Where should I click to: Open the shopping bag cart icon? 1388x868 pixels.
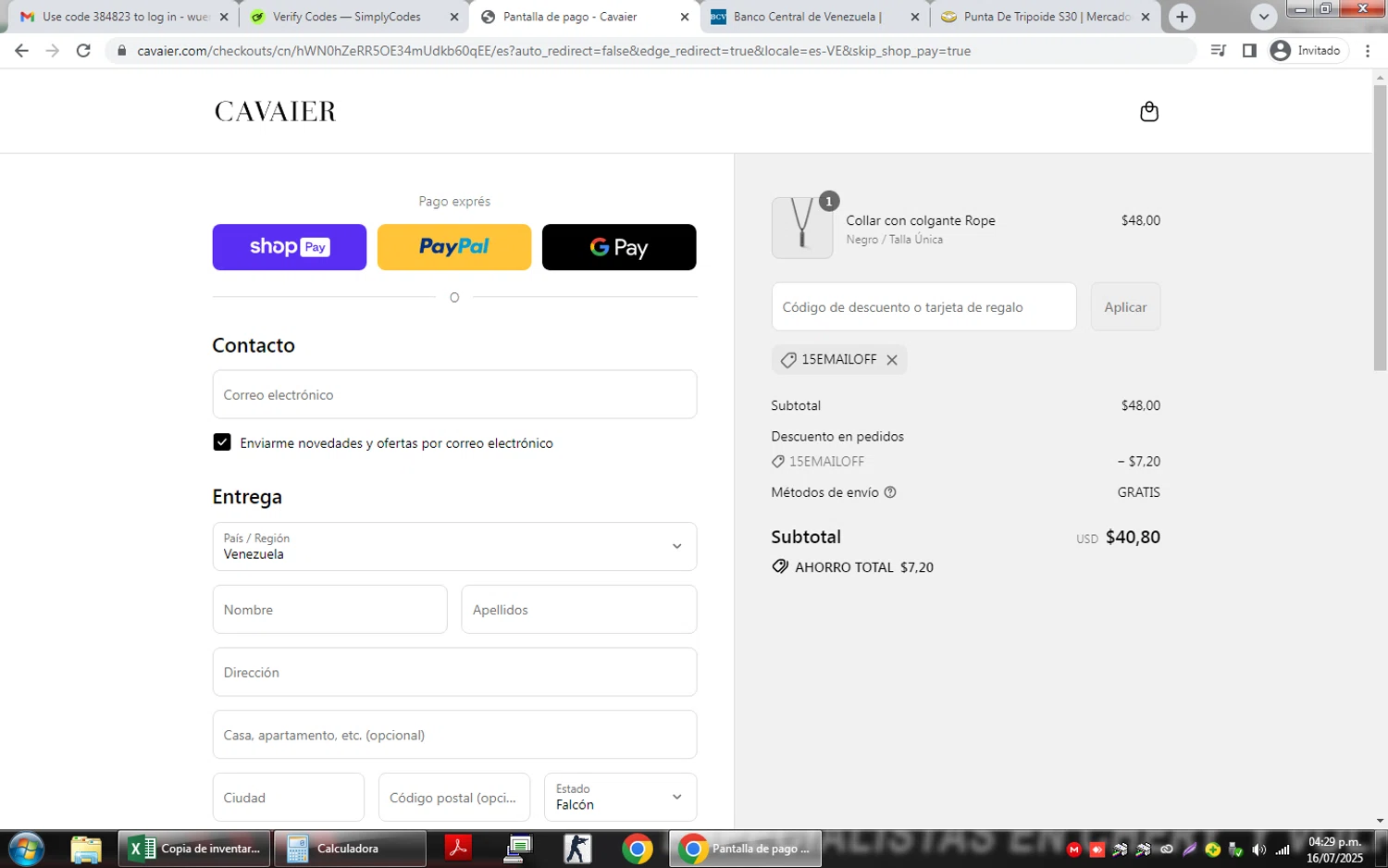click(x=1149, y=111)
